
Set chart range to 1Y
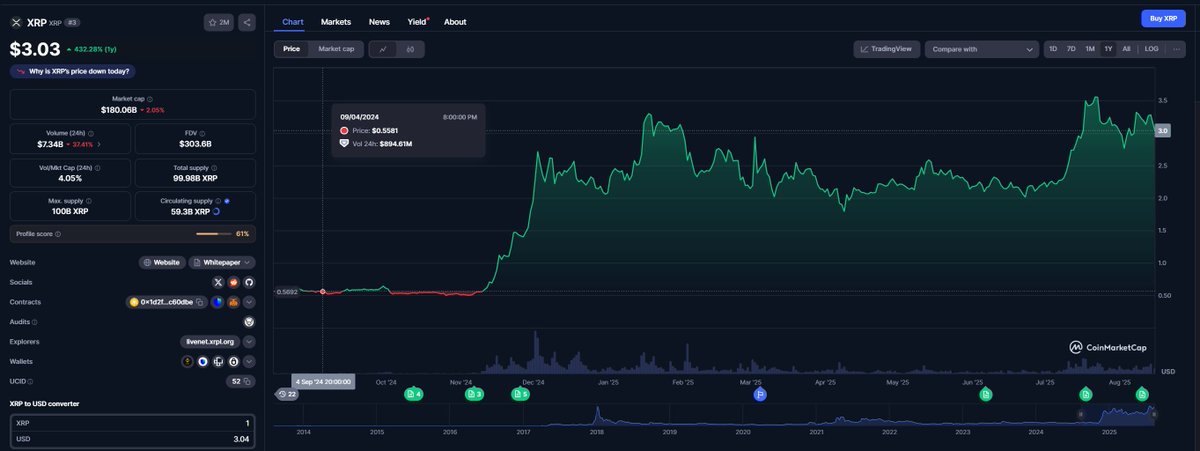click(1108, 48)
